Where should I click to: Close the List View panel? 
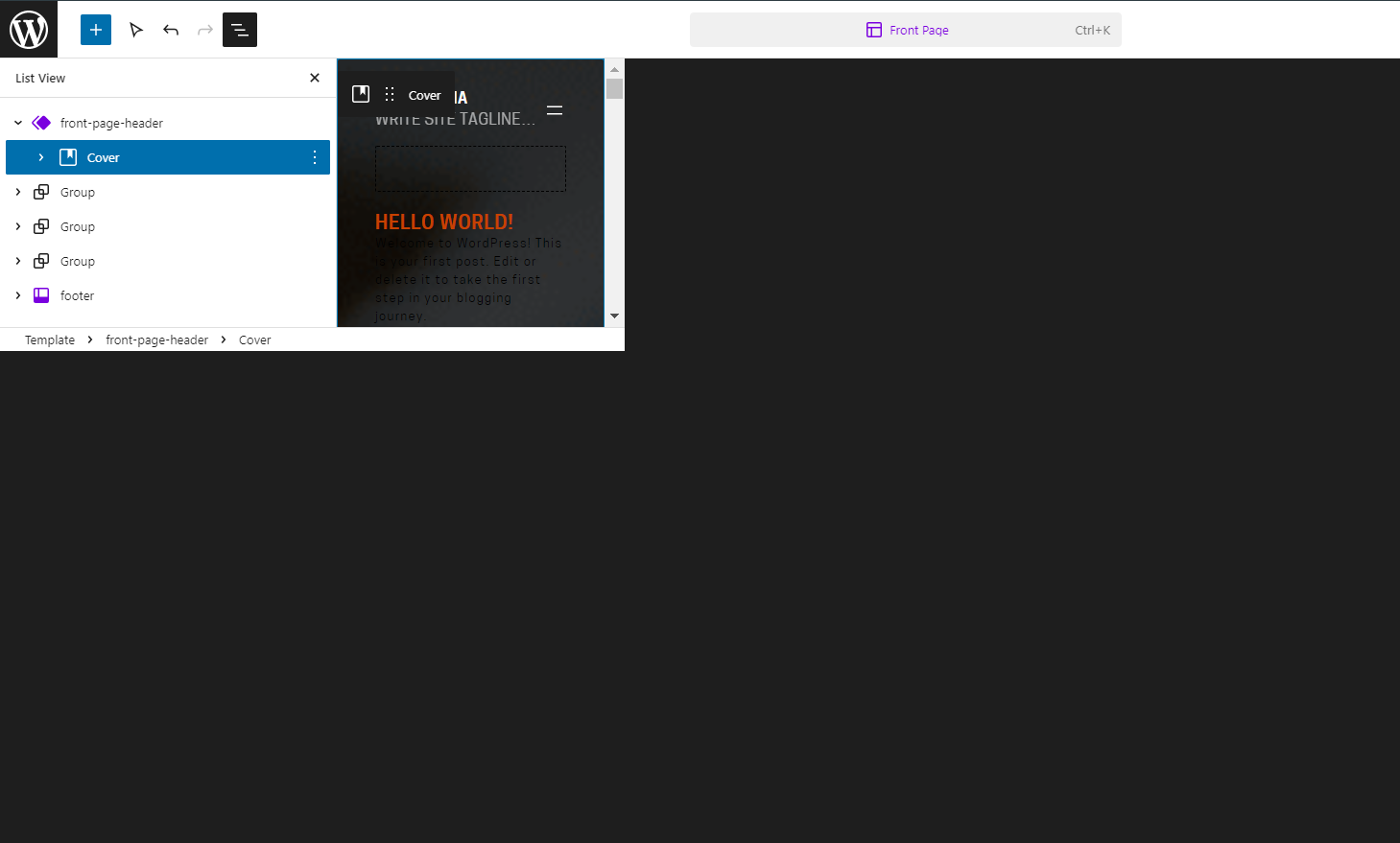pos(314,78)
